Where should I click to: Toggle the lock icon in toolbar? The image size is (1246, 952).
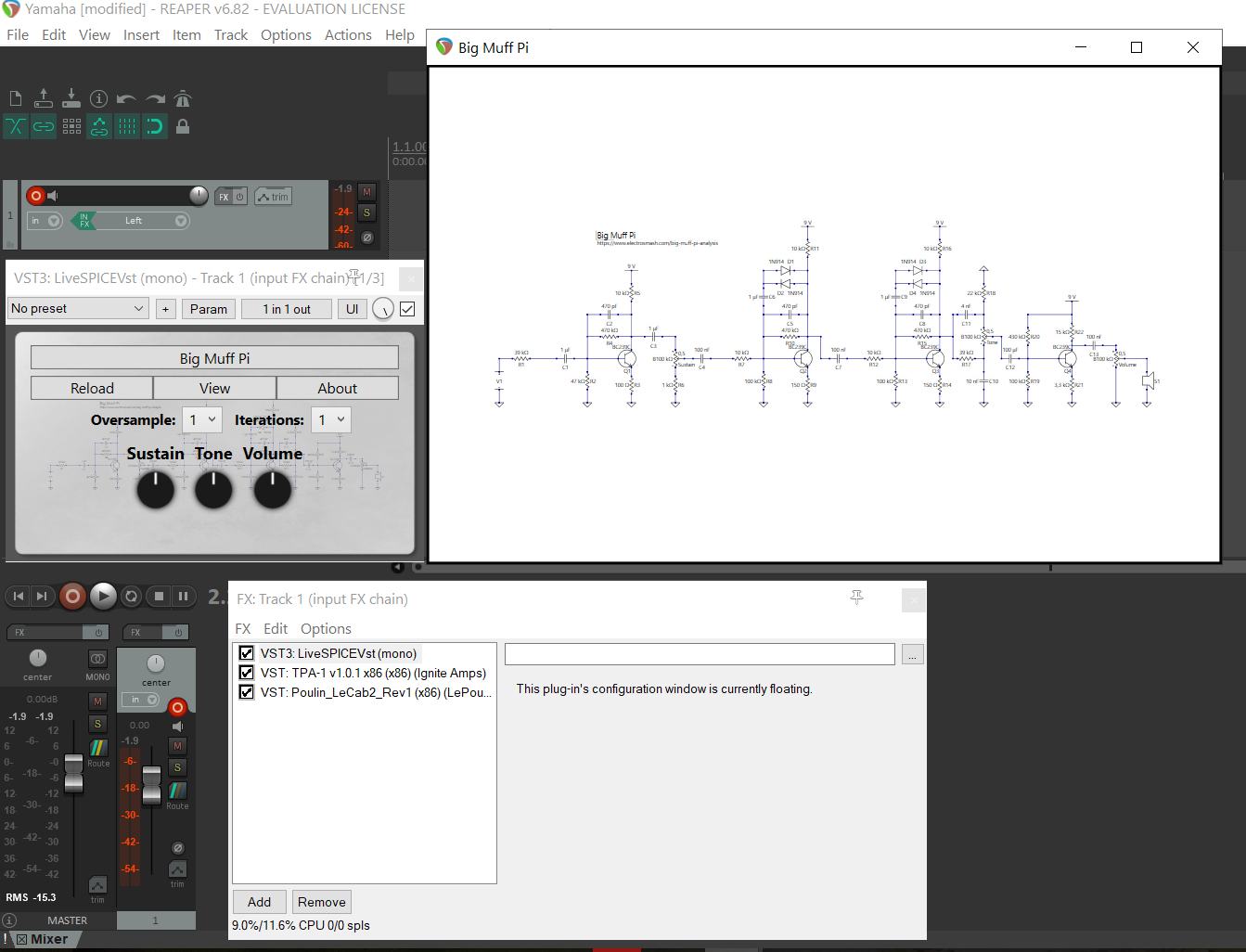[183, 126]
